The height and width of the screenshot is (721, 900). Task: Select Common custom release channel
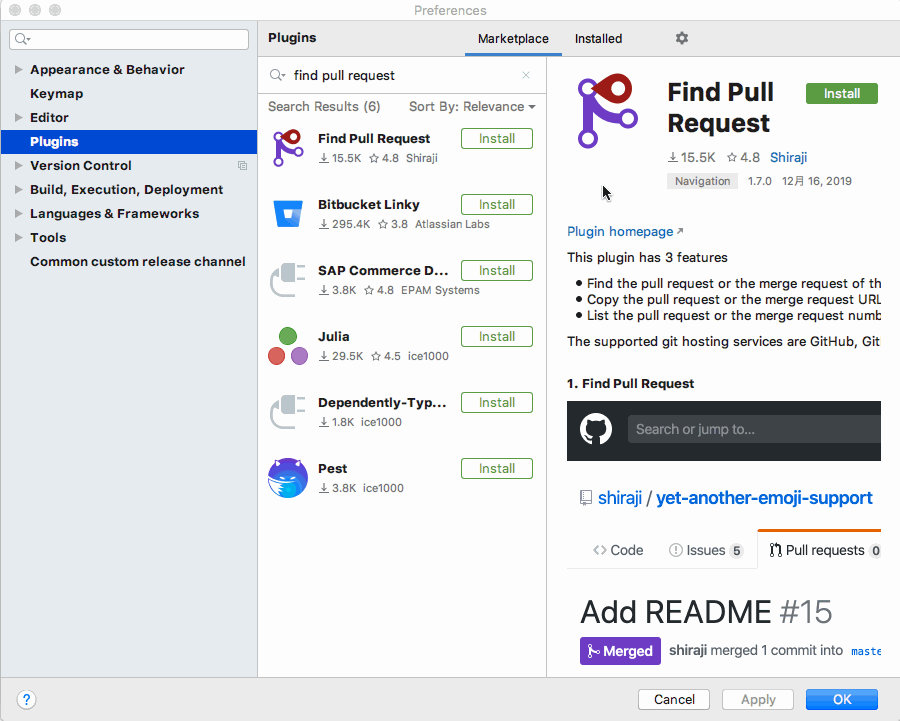click(138, 262)
